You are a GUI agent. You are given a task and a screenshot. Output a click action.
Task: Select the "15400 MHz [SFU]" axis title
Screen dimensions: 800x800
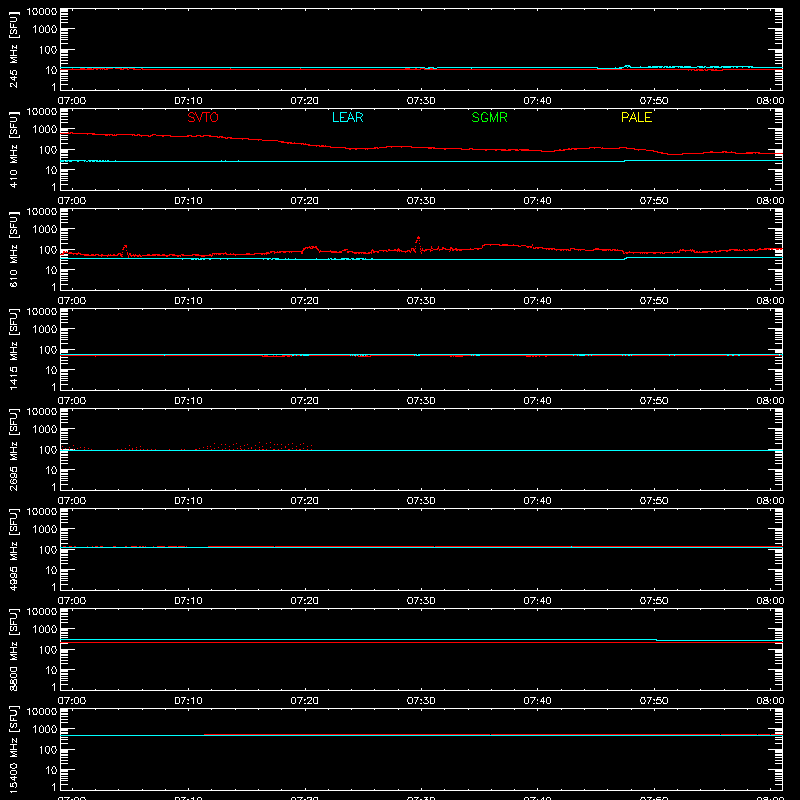[14, 750]
